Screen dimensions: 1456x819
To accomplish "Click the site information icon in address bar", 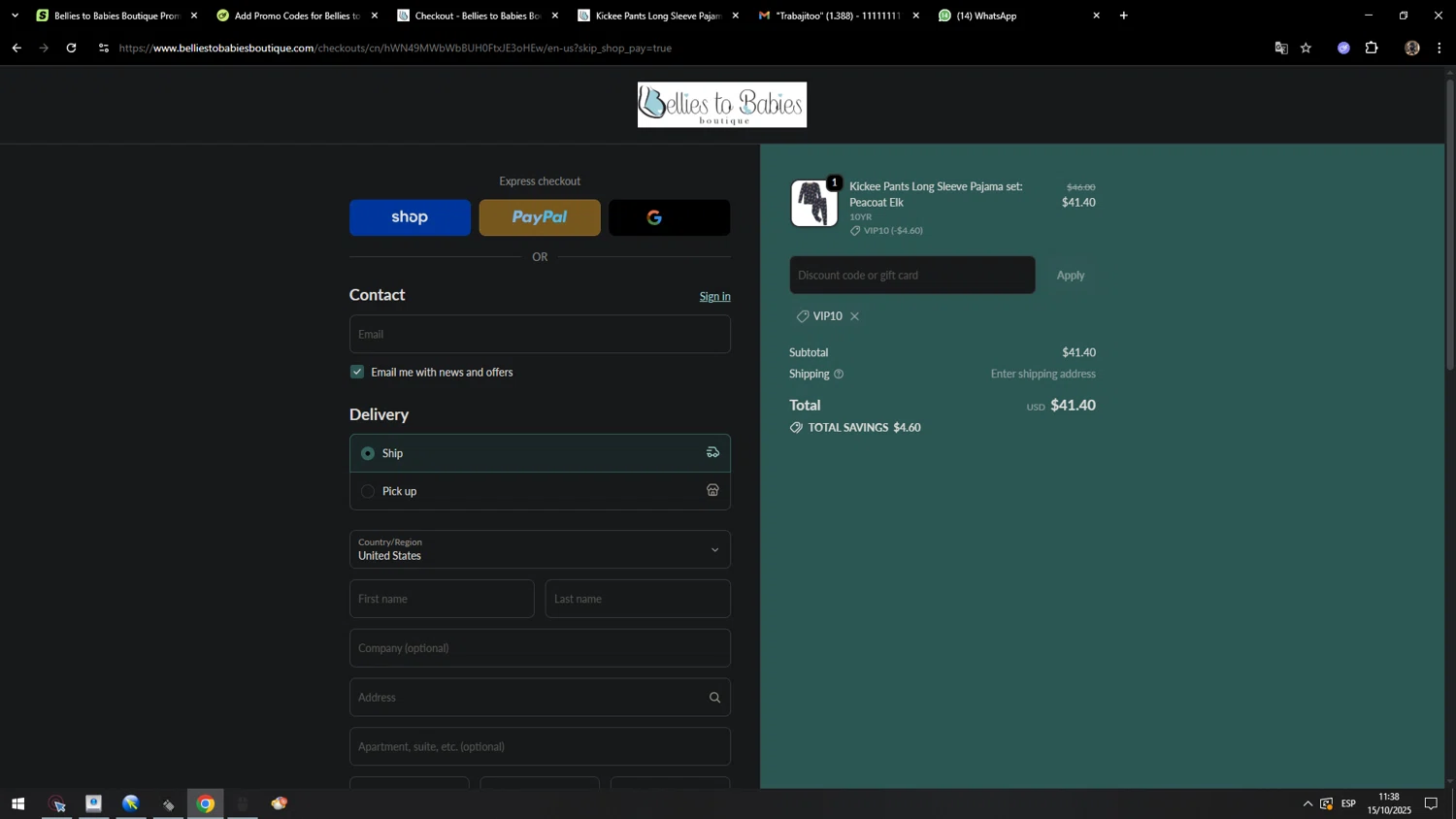I will point(104,48).
